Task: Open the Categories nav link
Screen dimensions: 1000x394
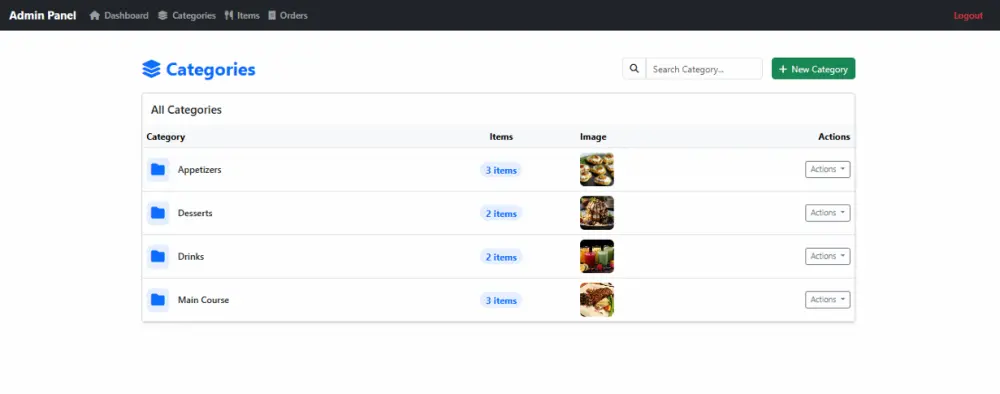Action: 187,15
